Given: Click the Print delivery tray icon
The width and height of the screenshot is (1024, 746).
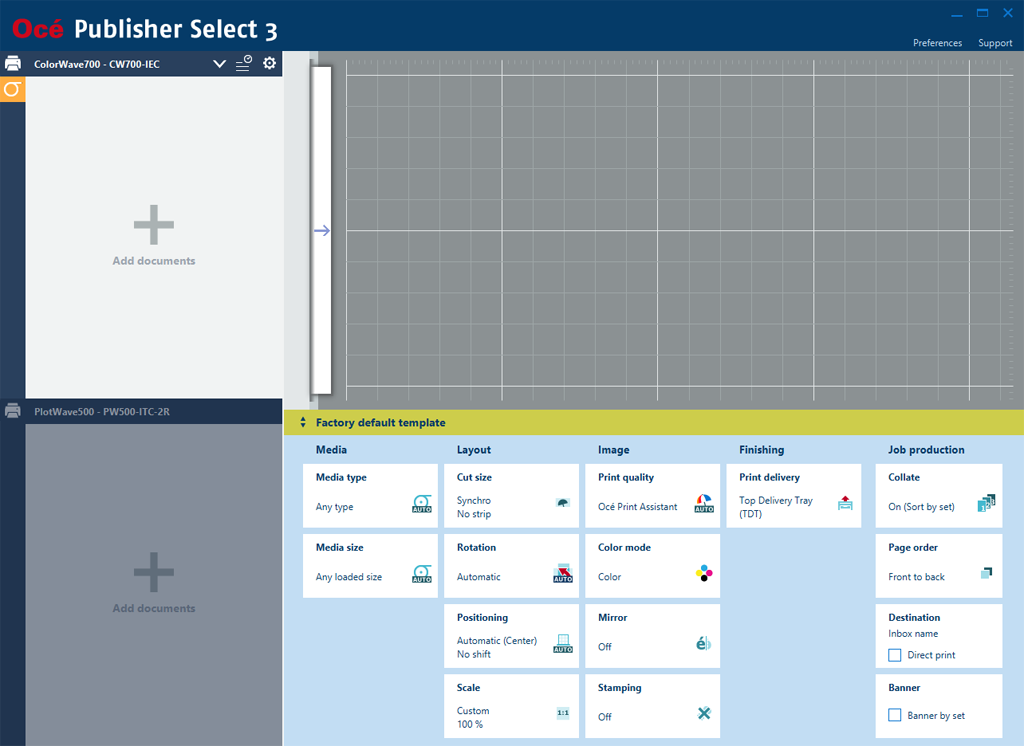Looking at the screenshot, I should pyautogui.click(x=845, y=502).
